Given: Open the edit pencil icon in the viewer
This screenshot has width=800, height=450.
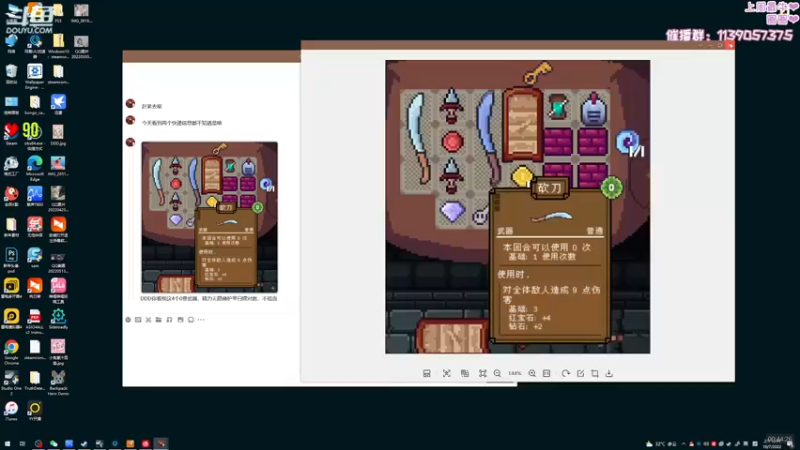Looking at the screenshot, I should tap(580, 373).
